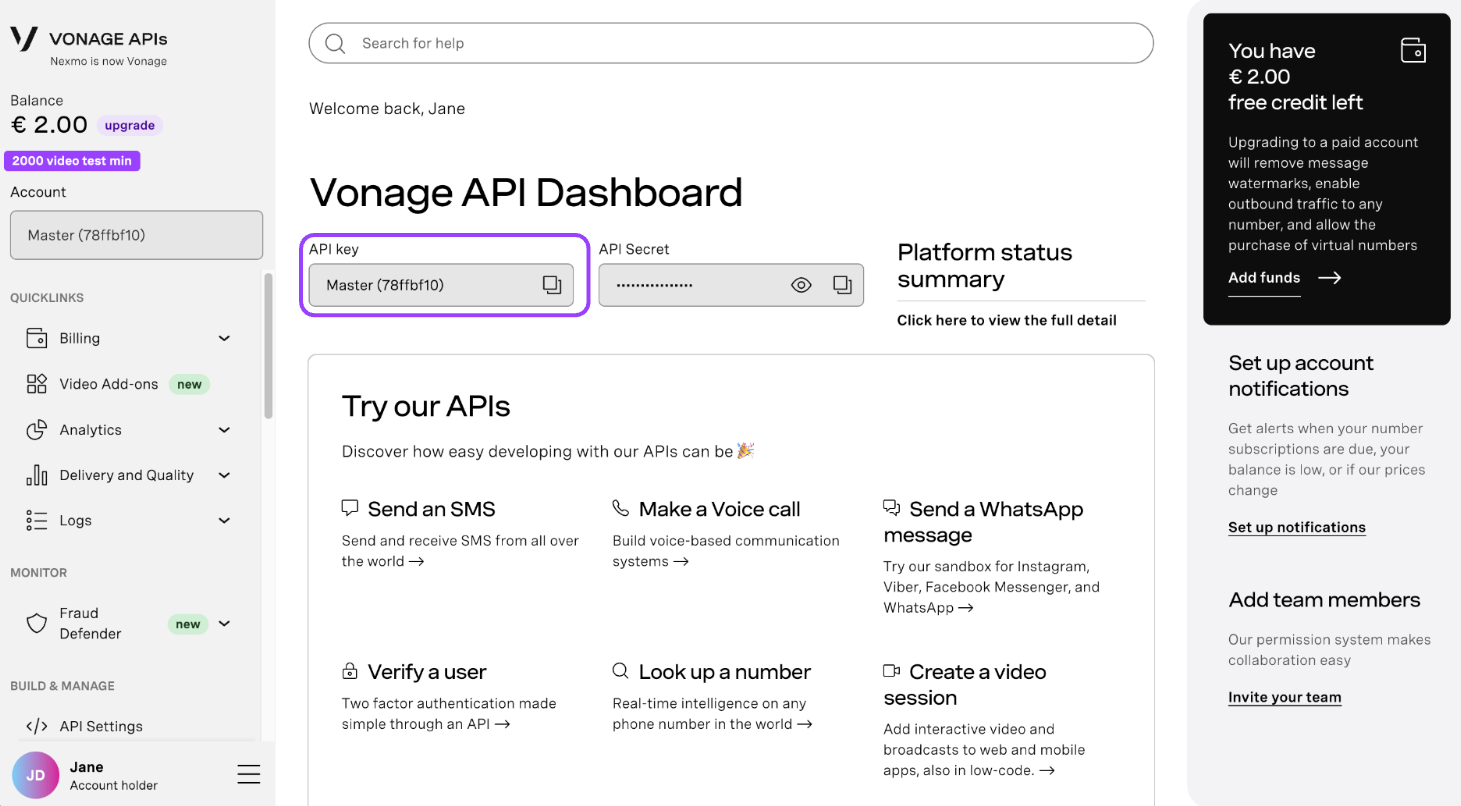
Task: Open the Invite your team link
Action: pos(1284,697)
